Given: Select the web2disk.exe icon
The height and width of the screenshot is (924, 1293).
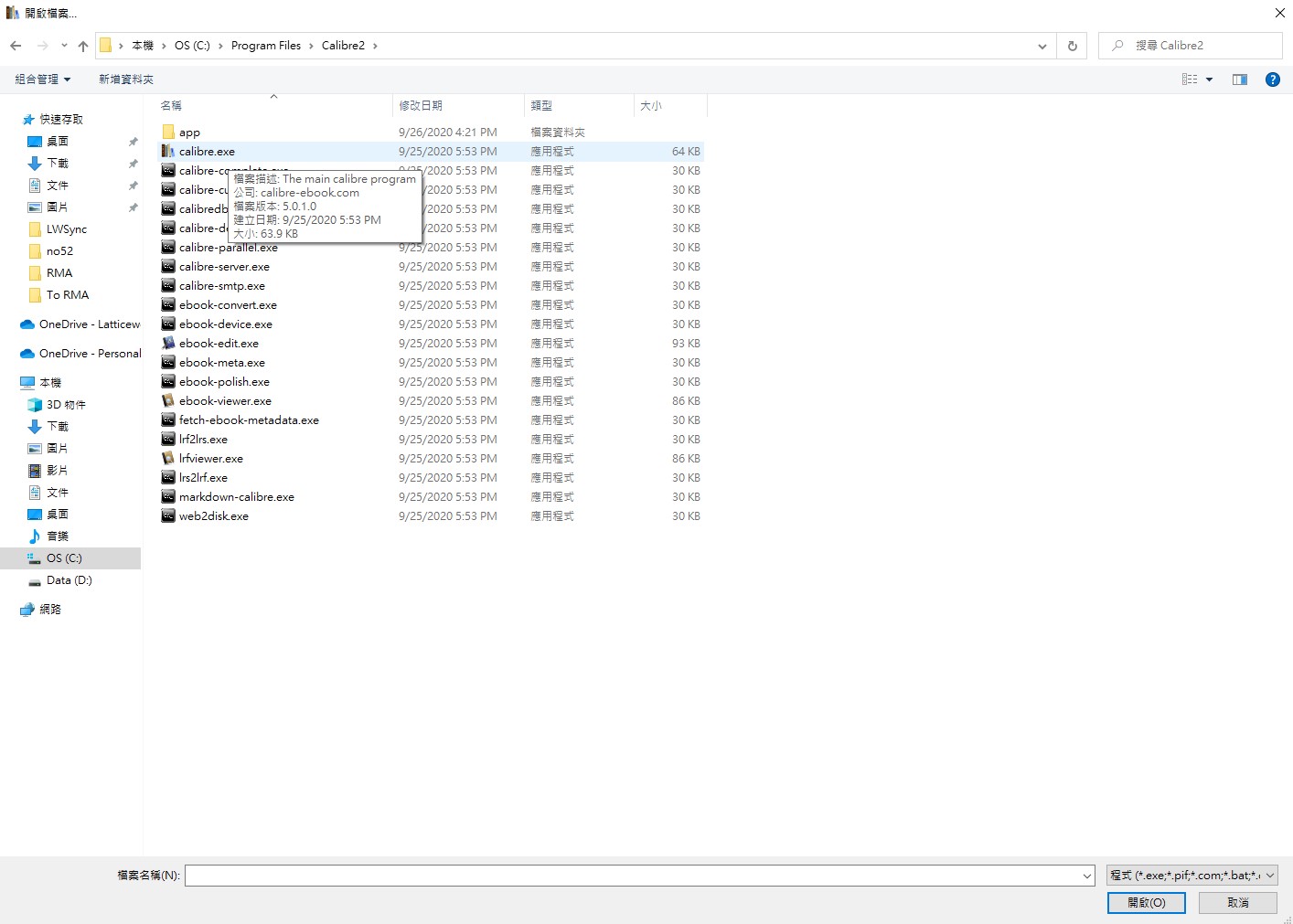Looking at the screenshot, I should [x=168, y=516].
